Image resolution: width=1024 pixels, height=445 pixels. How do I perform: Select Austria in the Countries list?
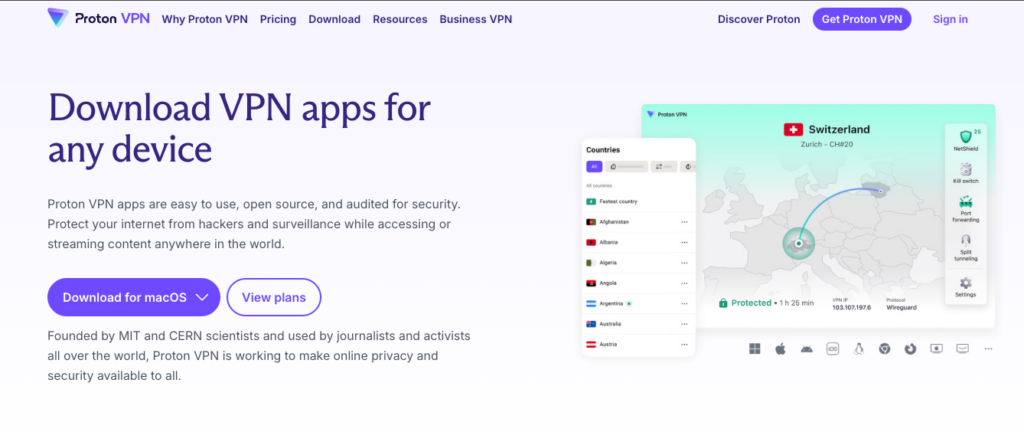point(637,344)
